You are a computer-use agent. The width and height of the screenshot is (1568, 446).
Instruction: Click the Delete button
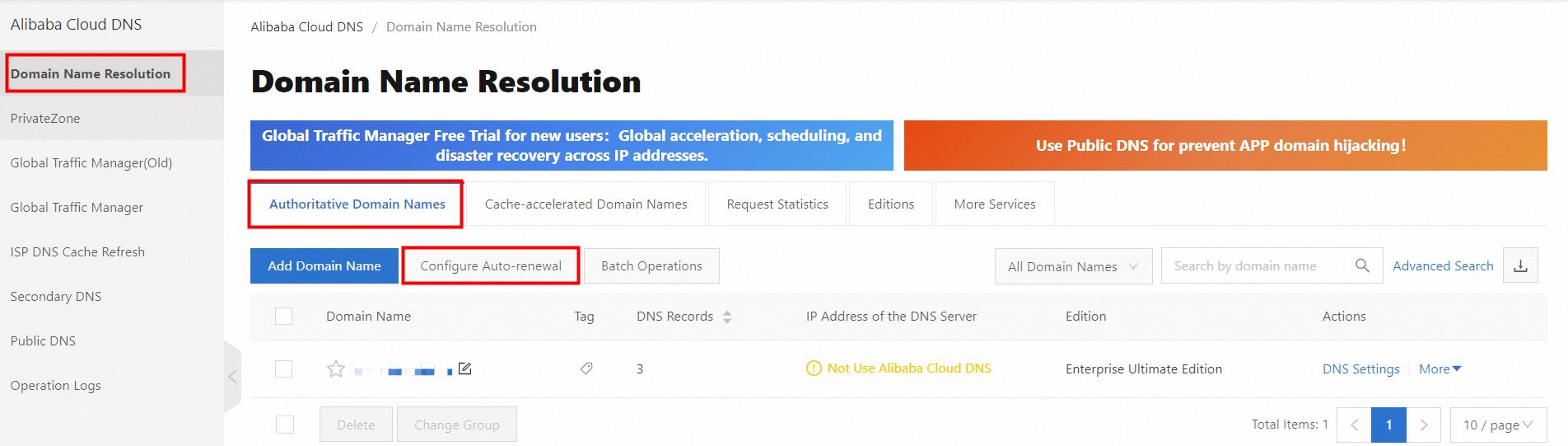point(356,425)
